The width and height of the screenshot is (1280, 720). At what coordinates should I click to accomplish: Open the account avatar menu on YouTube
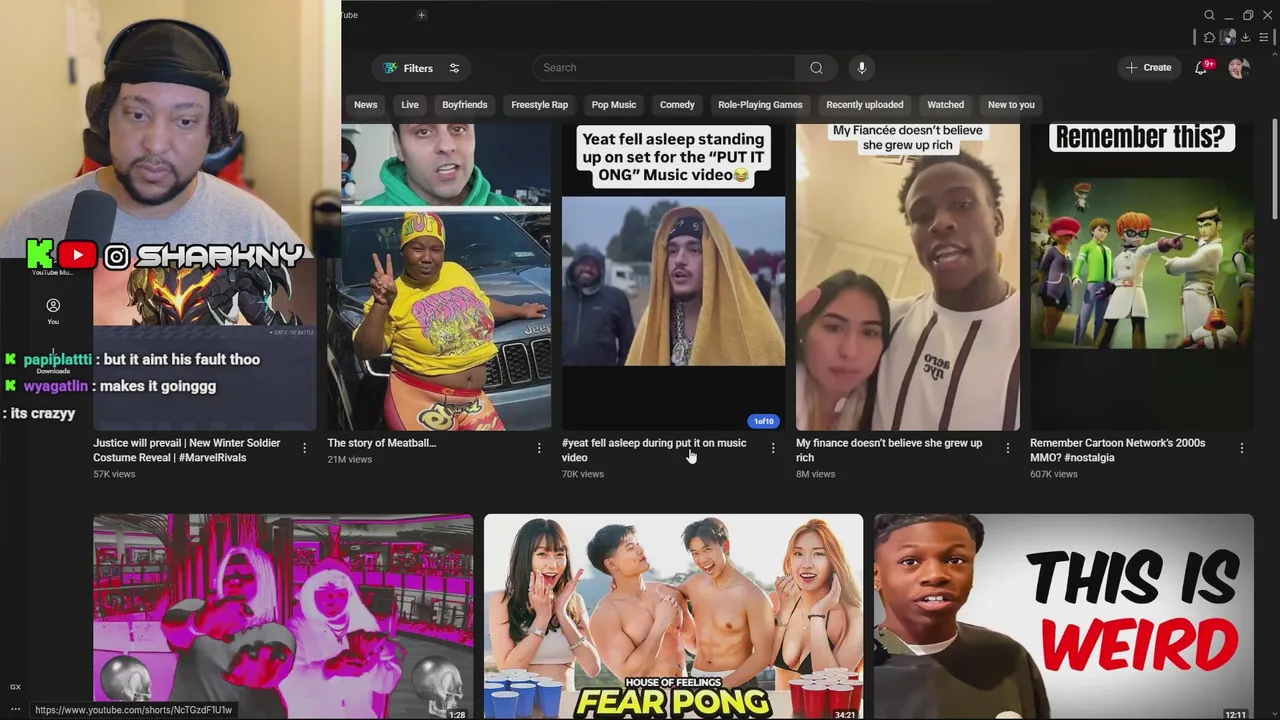coord(1238,68)
